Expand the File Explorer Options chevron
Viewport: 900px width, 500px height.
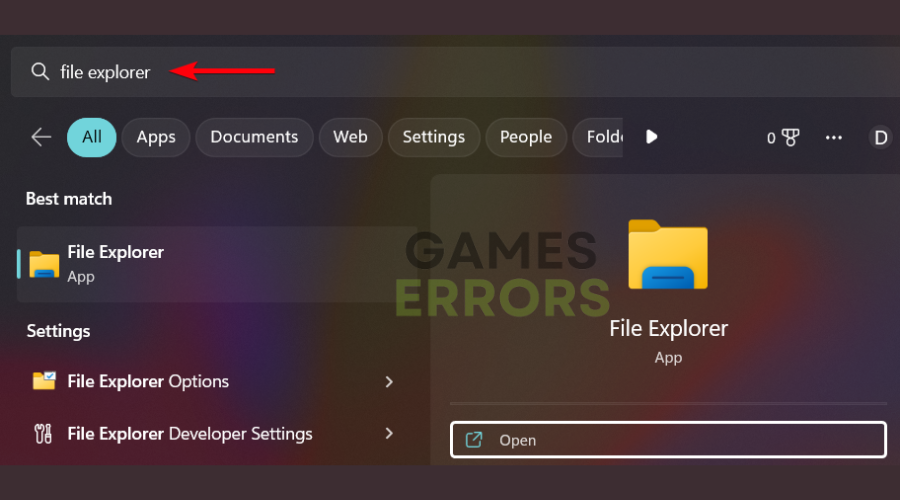click(389, 382)
